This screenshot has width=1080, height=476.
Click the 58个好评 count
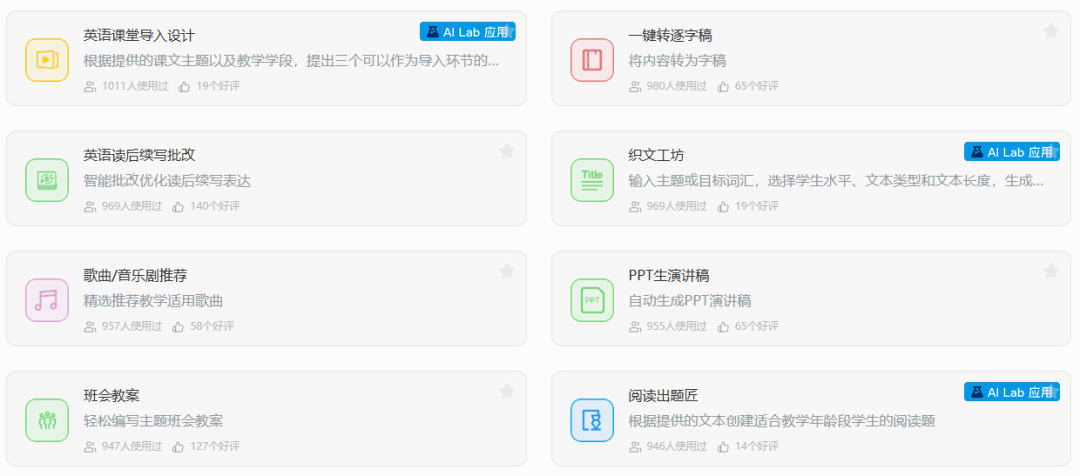point(212,326)
